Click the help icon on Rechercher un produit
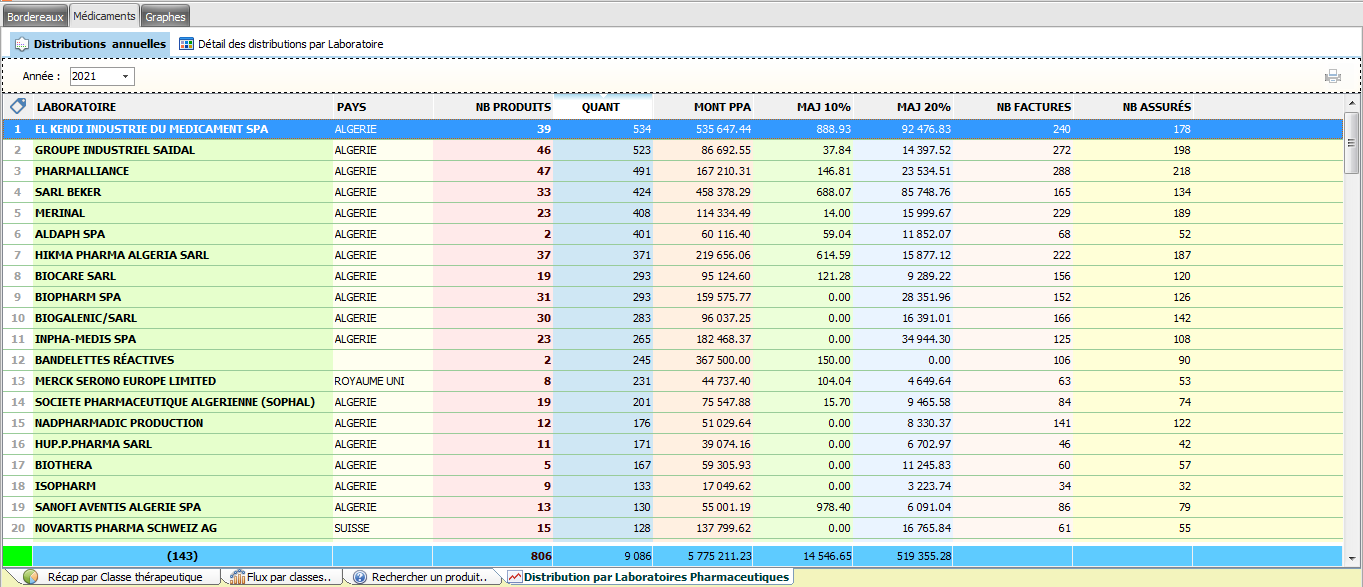Screen dimensions: 1363x587 (x=360, y=577)
